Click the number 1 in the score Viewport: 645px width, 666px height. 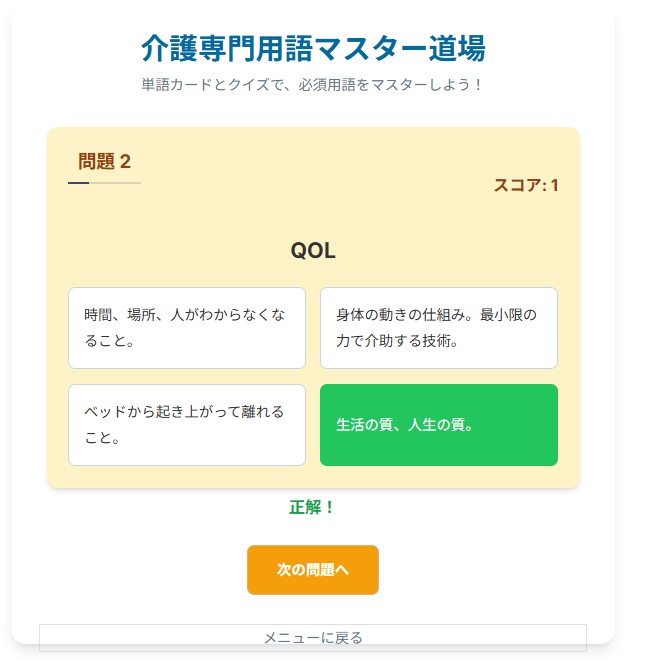click(x=554, y=185)
